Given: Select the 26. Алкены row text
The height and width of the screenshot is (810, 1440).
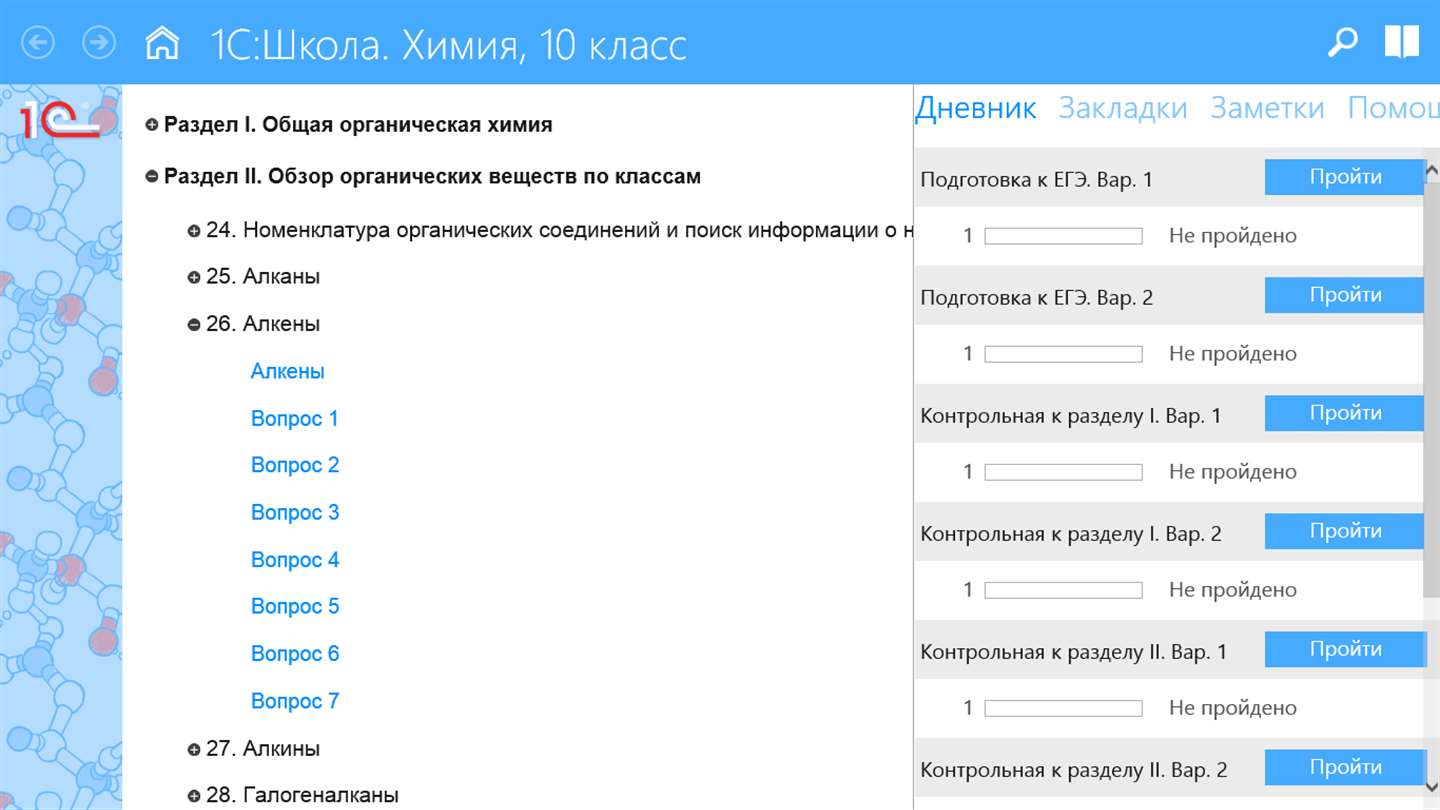Looking at the screenshot, I should 263,324.
